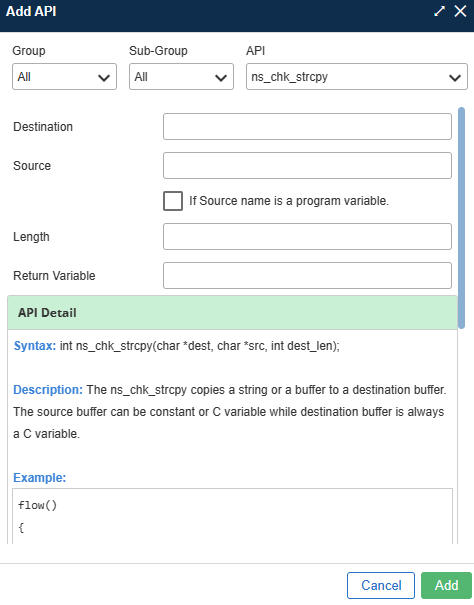The image size is (474, 605).
Task: Click the vertical scrollbar thumb
Action: (x=461, y=218)
